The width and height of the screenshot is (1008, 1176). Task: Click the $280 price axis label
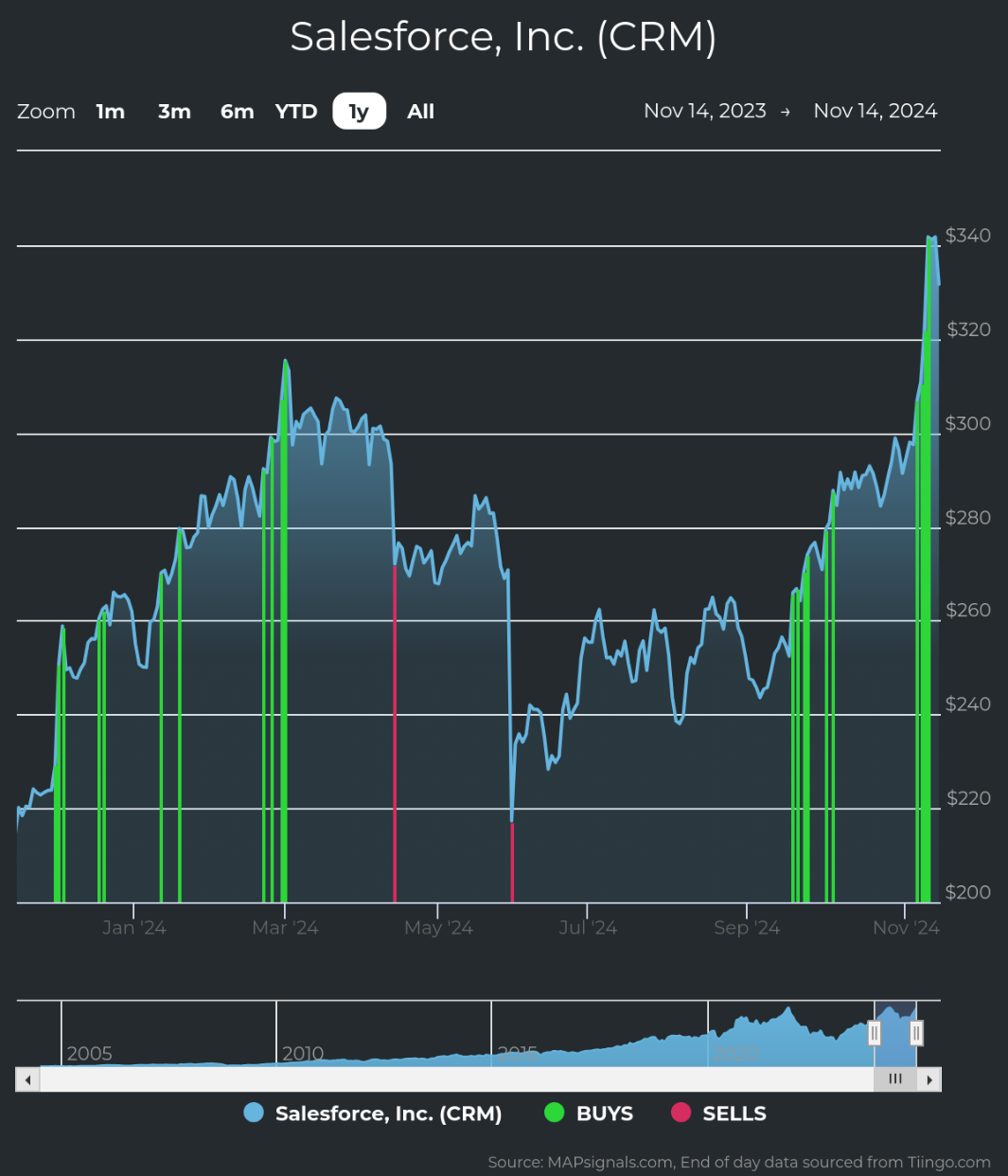pyautogui.click(x=968, y=517)
